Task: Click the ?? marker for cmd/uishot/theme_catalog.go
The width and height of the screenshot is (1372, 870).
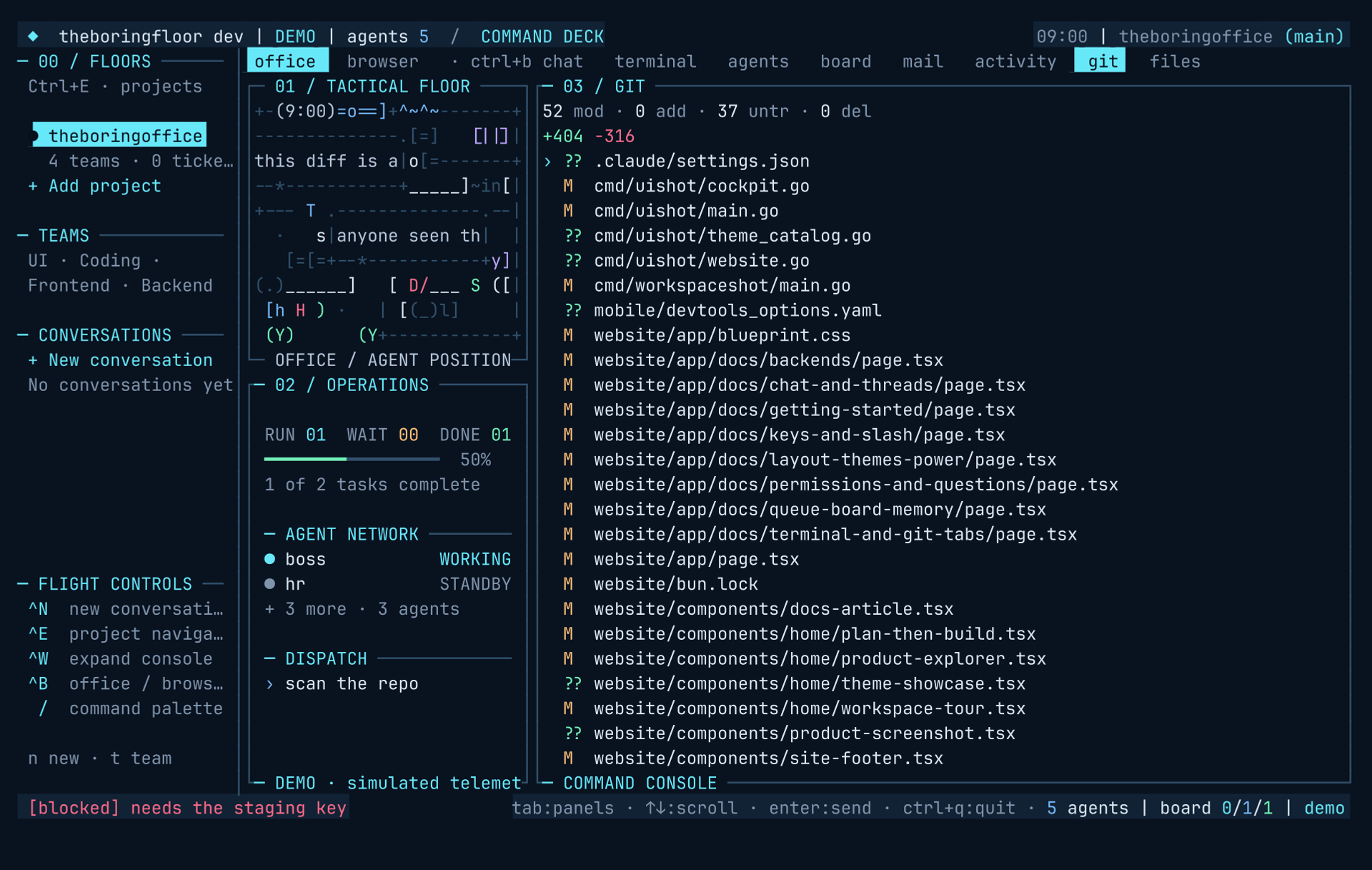Action: 573,236
